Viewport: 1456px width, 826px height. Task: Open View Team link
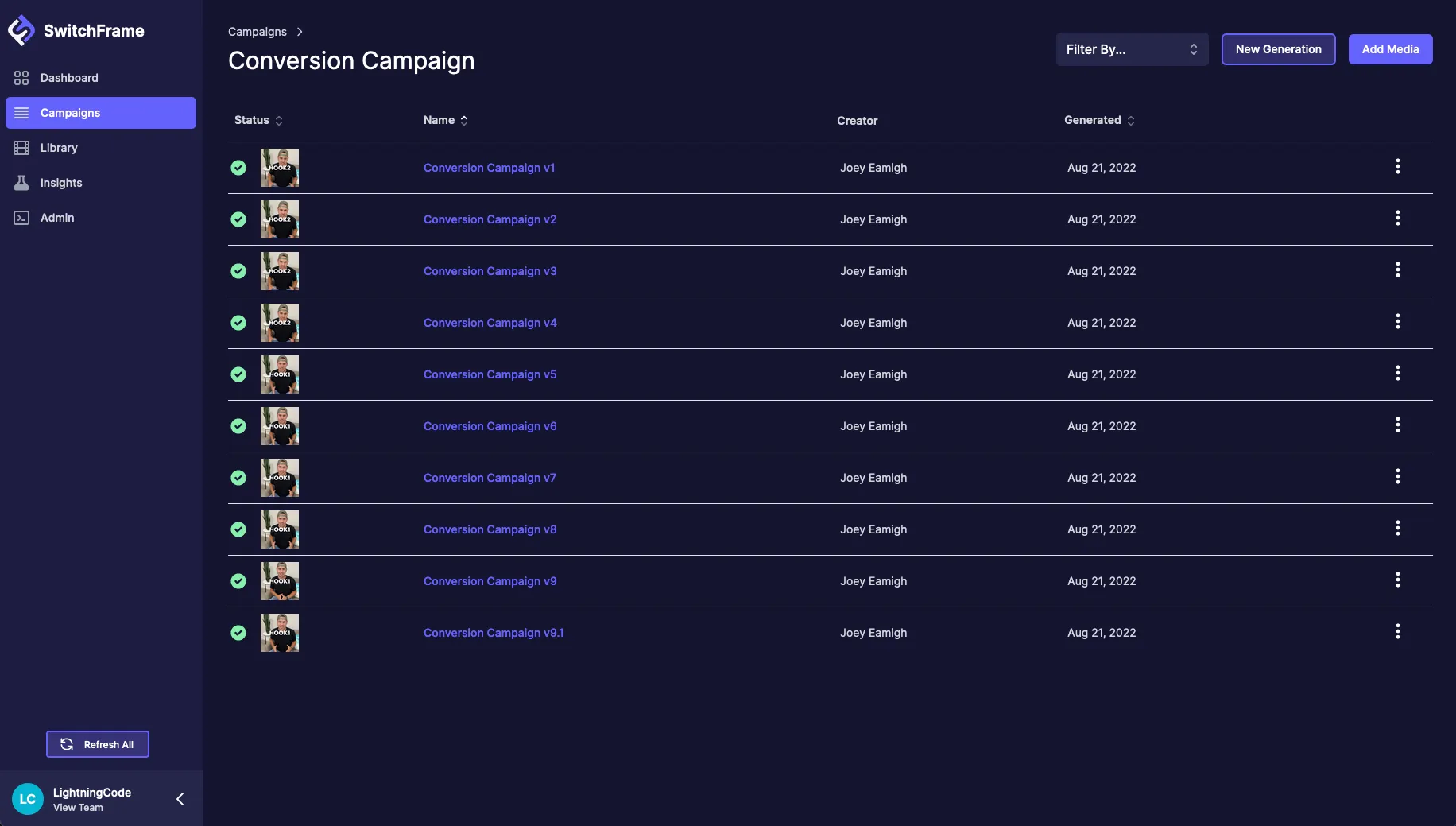78,808
